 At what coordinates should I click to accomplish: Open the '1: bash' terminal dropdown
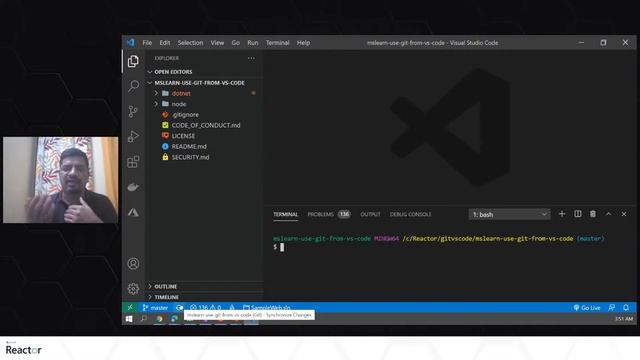[509, 214]
